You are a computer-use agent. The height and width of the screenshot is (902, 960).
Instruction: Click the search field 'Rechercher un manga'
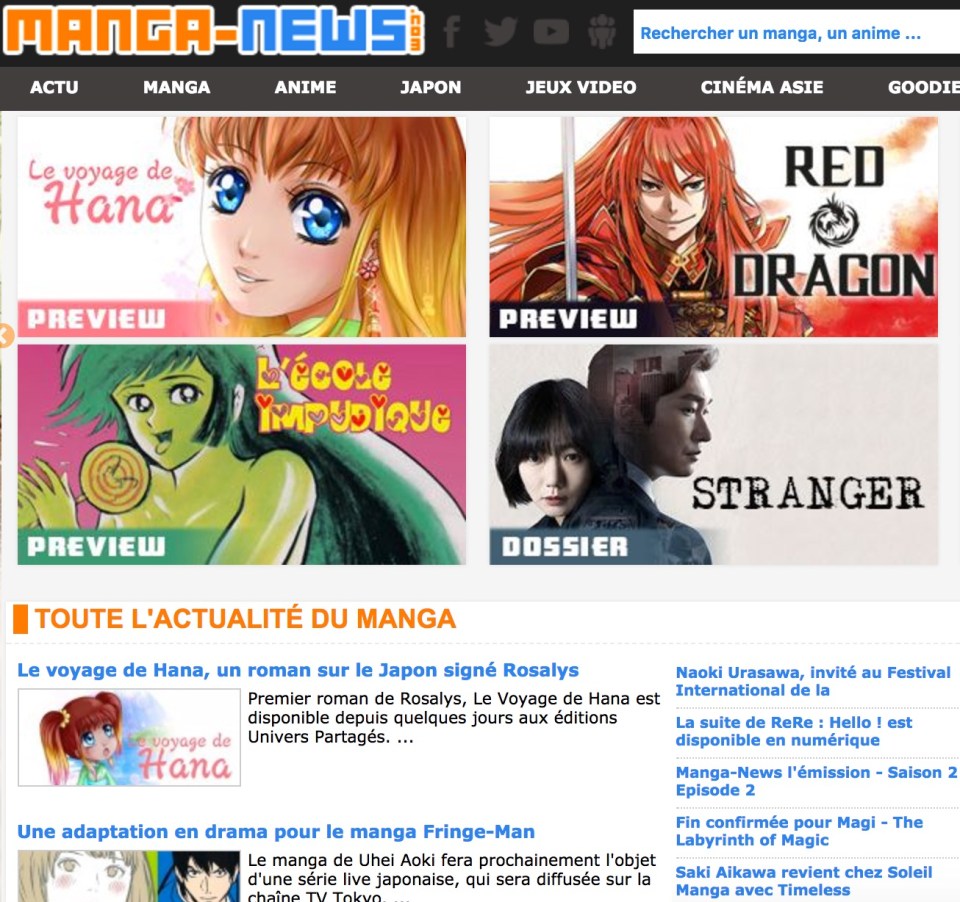795,33
